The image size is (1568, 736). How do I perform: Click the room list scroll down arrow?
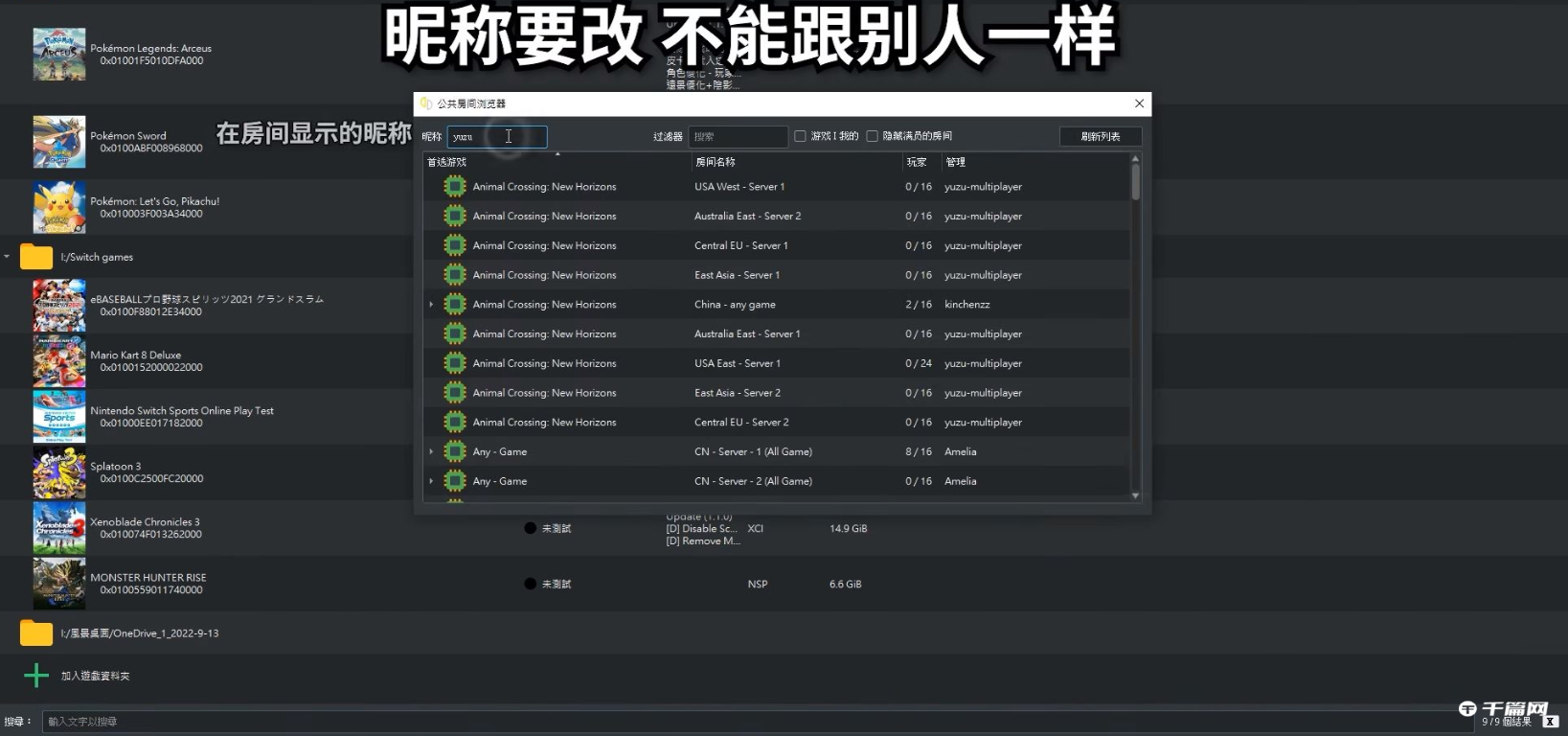point(1135,495)
